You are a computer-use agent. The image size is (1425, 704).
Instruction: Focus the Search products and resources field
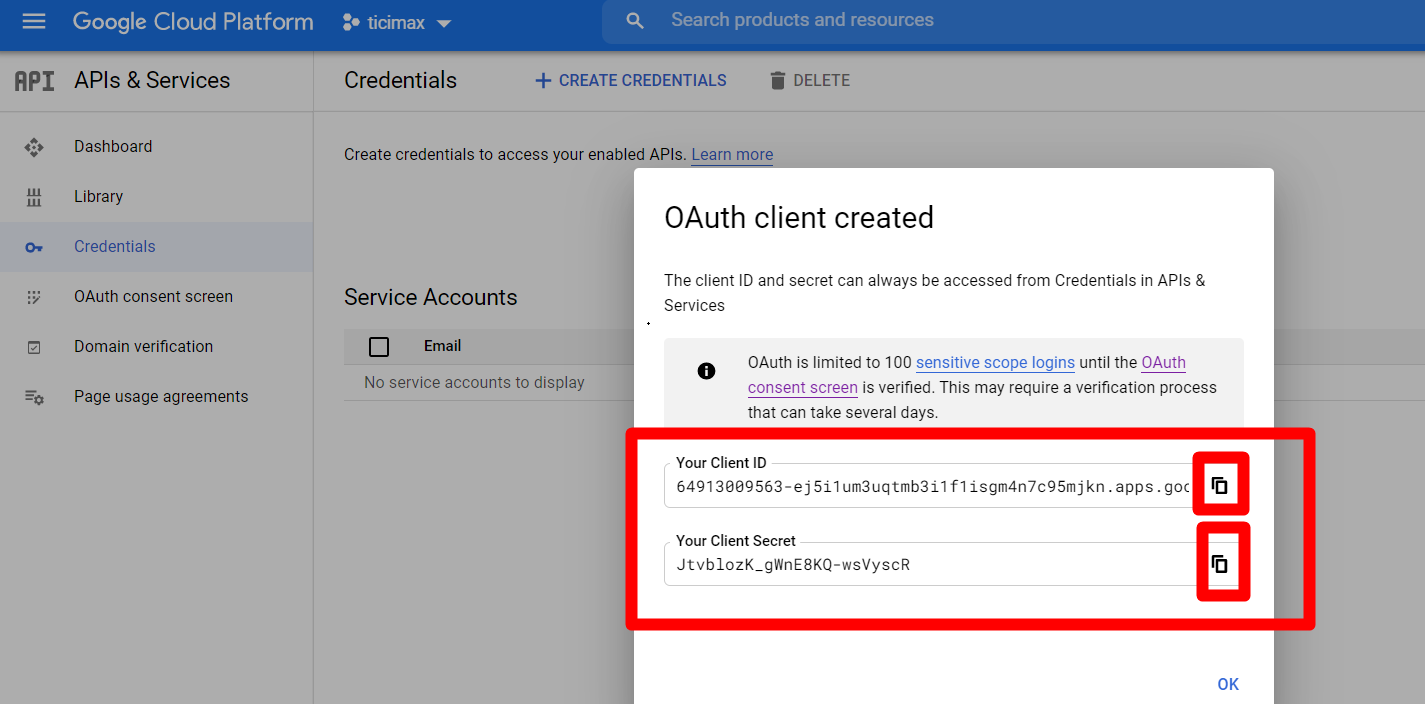pos(1013,21)
